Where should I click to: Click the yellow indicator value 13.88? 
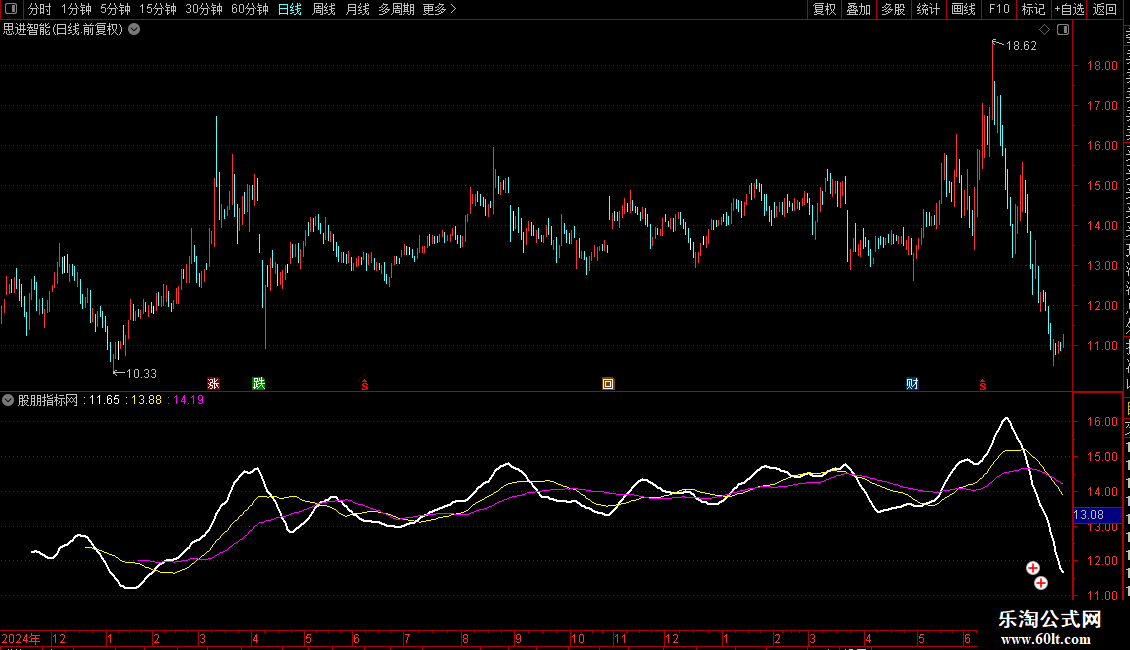146,400
